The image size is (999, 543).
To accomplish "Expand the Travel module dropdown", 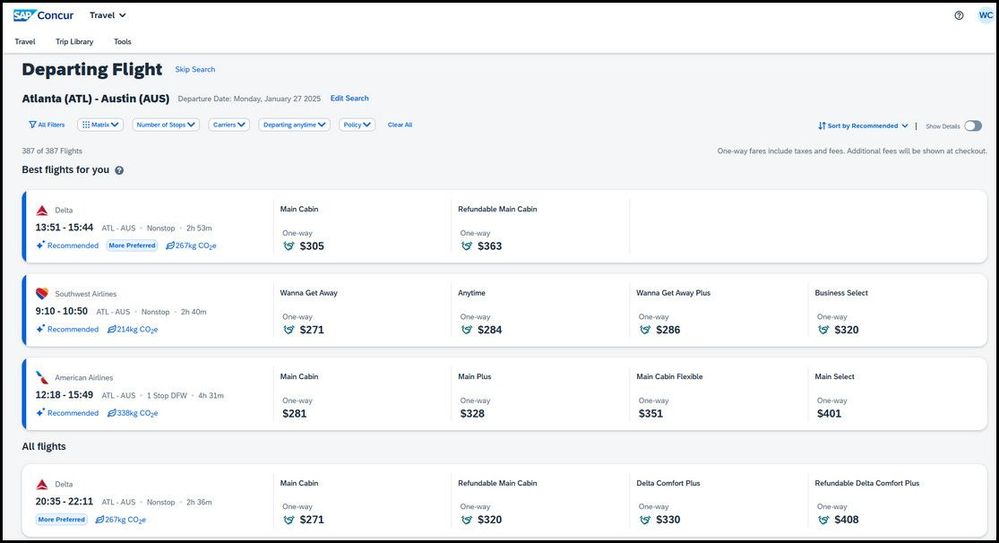I will pyautogui.click(x=108, y=15).
